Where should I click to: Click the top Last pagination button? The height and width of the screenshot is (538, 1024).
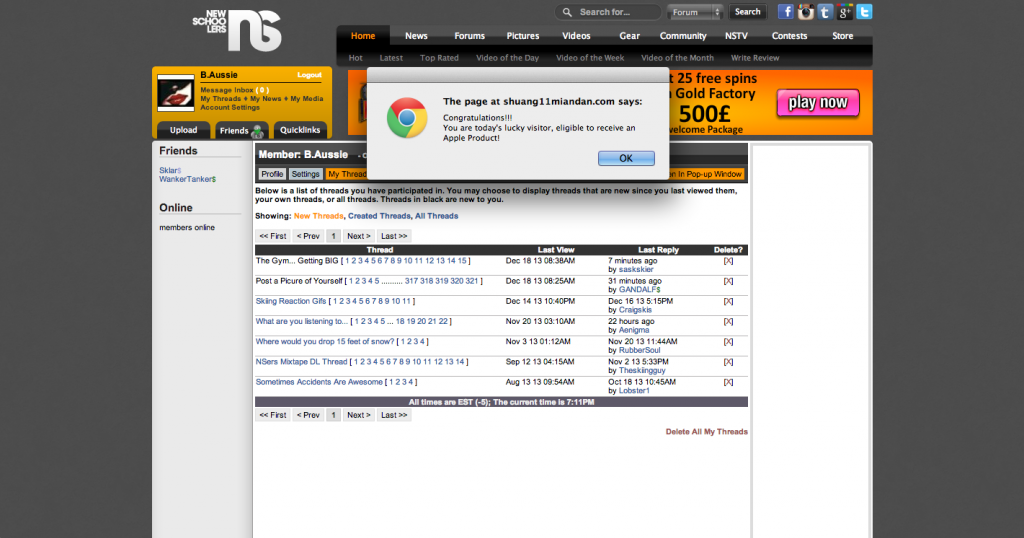tap(394, 236)
